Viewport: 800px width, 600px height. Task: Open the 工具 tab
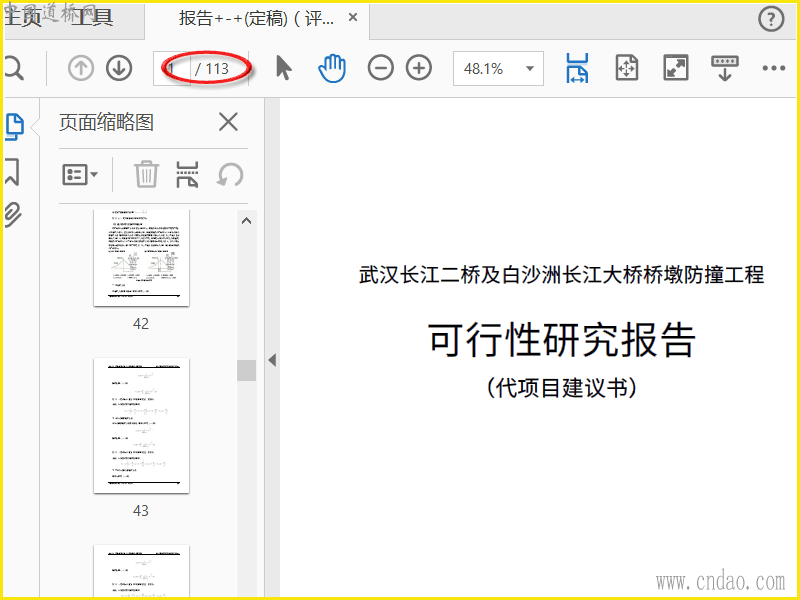coord(92,17)
